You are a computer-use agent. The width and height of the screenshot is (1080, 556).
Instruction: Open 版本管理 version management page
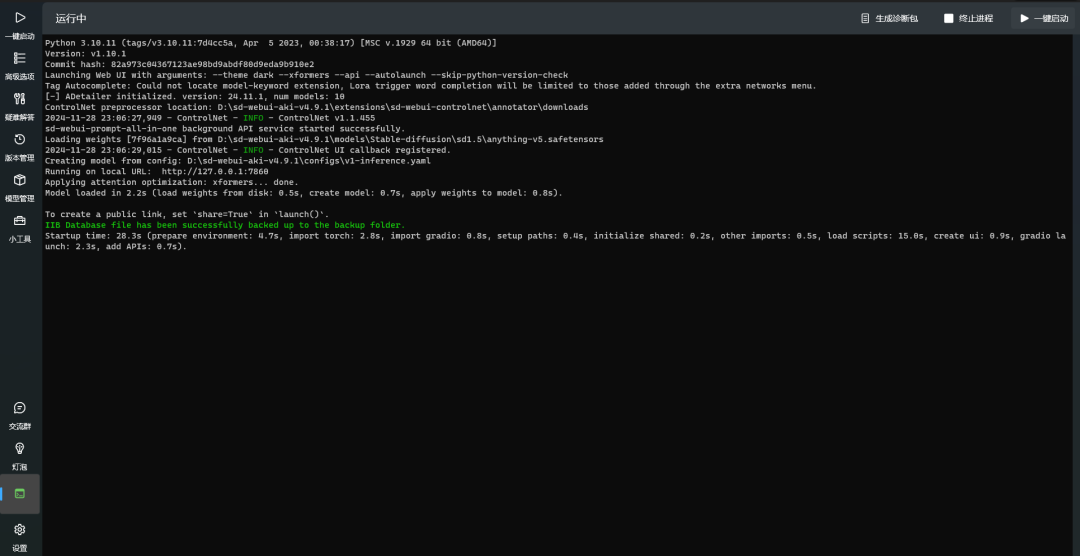click(19, 147)
